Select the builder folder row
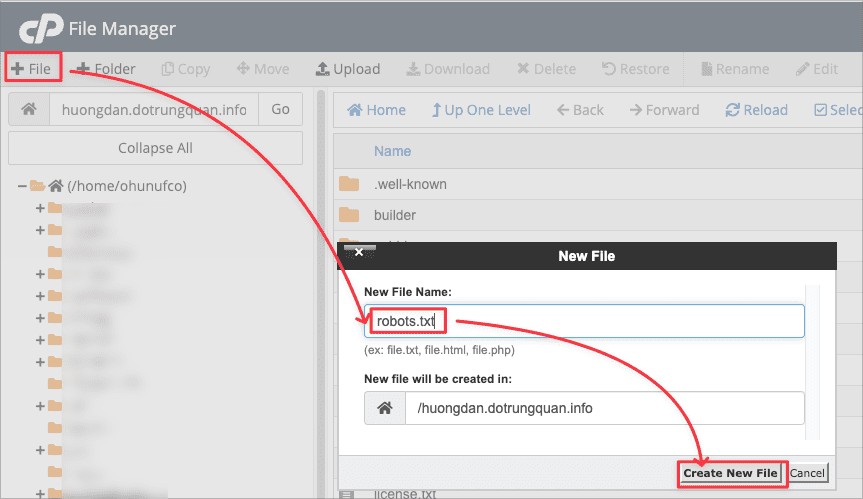Screen dimensions: 863x499 click(x=598, y=215)
